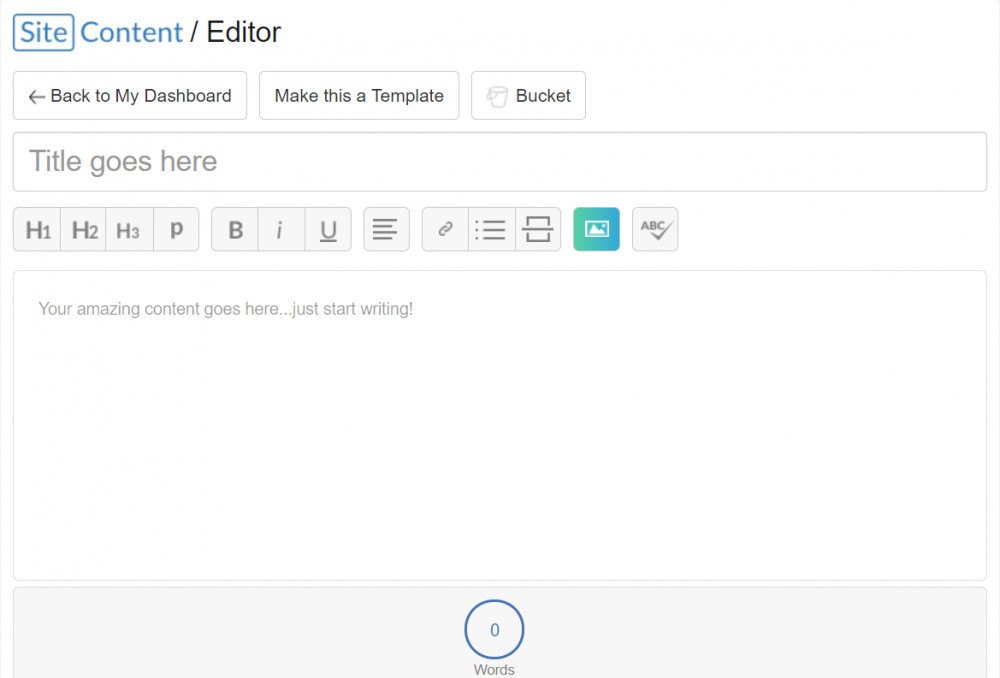Open the SiteContent logo link
This screenshot has height=678, width=1000.
[98, 32]
